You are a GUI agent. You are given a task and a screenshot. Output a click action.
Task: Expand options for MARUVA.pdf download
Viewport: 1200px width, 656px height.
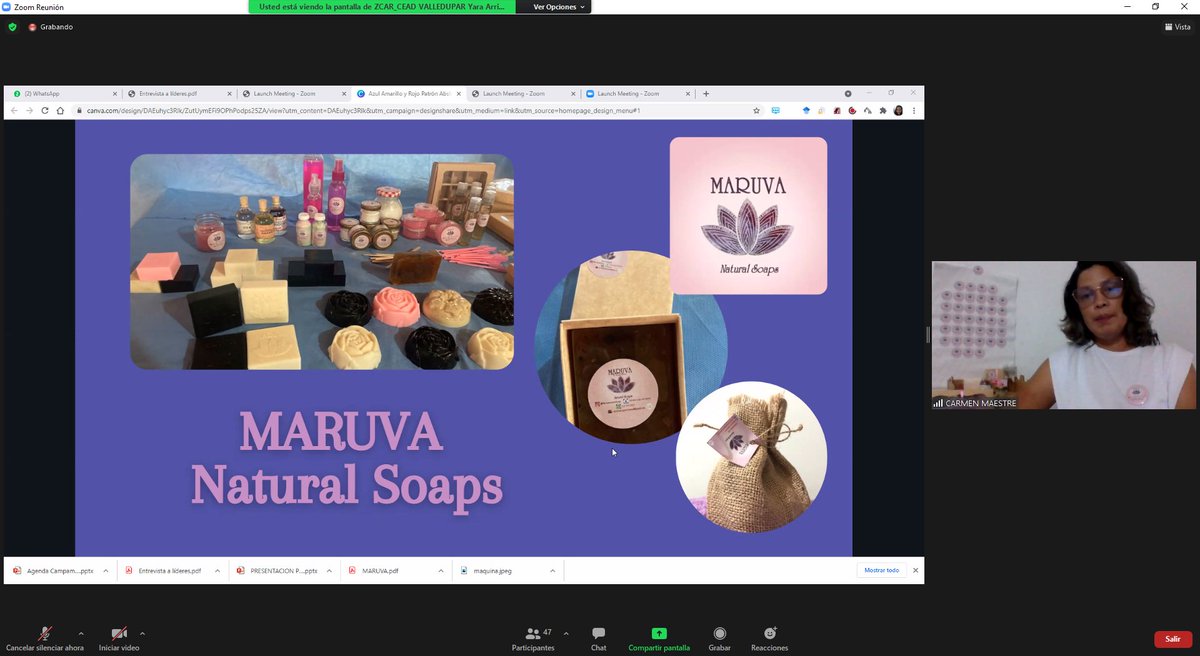[441, 571]
